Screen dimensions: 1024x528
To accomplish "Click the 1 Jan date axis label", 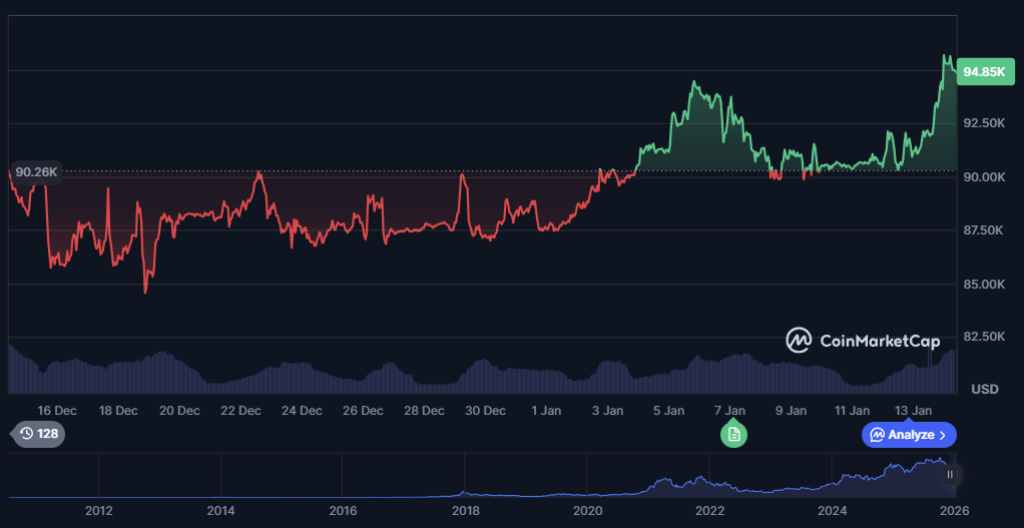I will [547, 410].
